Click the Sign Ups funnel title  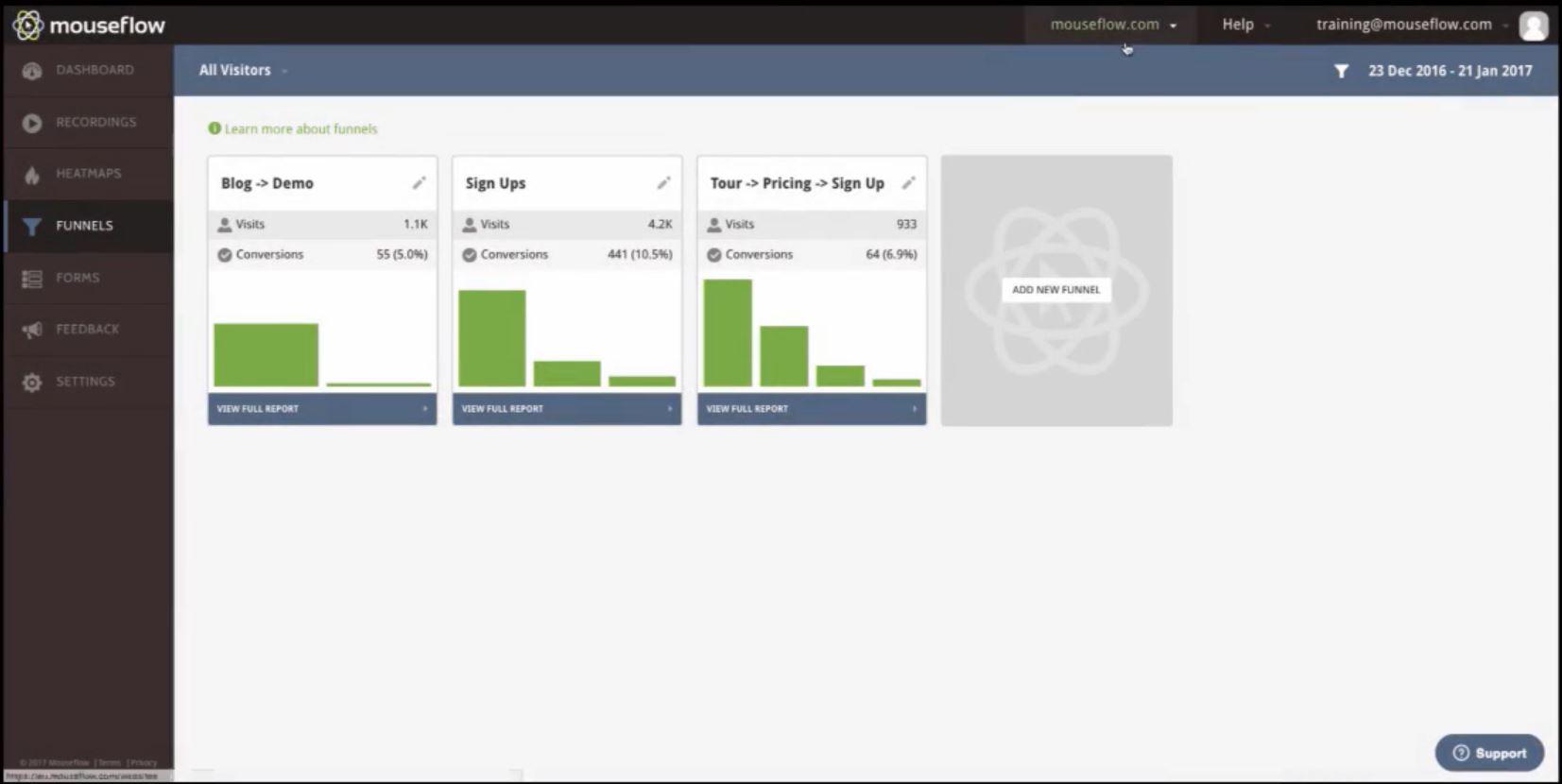coord(495,183)
